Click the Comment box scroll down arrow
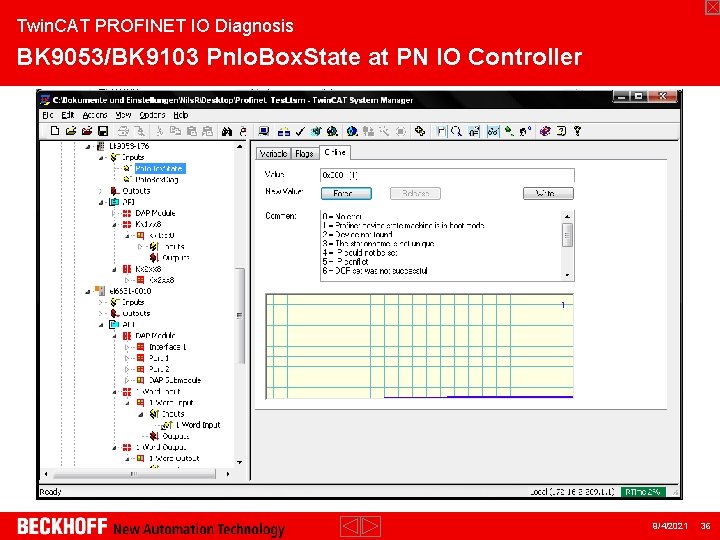The height and width of the screenshot is (540, 720). coord(568,275)
